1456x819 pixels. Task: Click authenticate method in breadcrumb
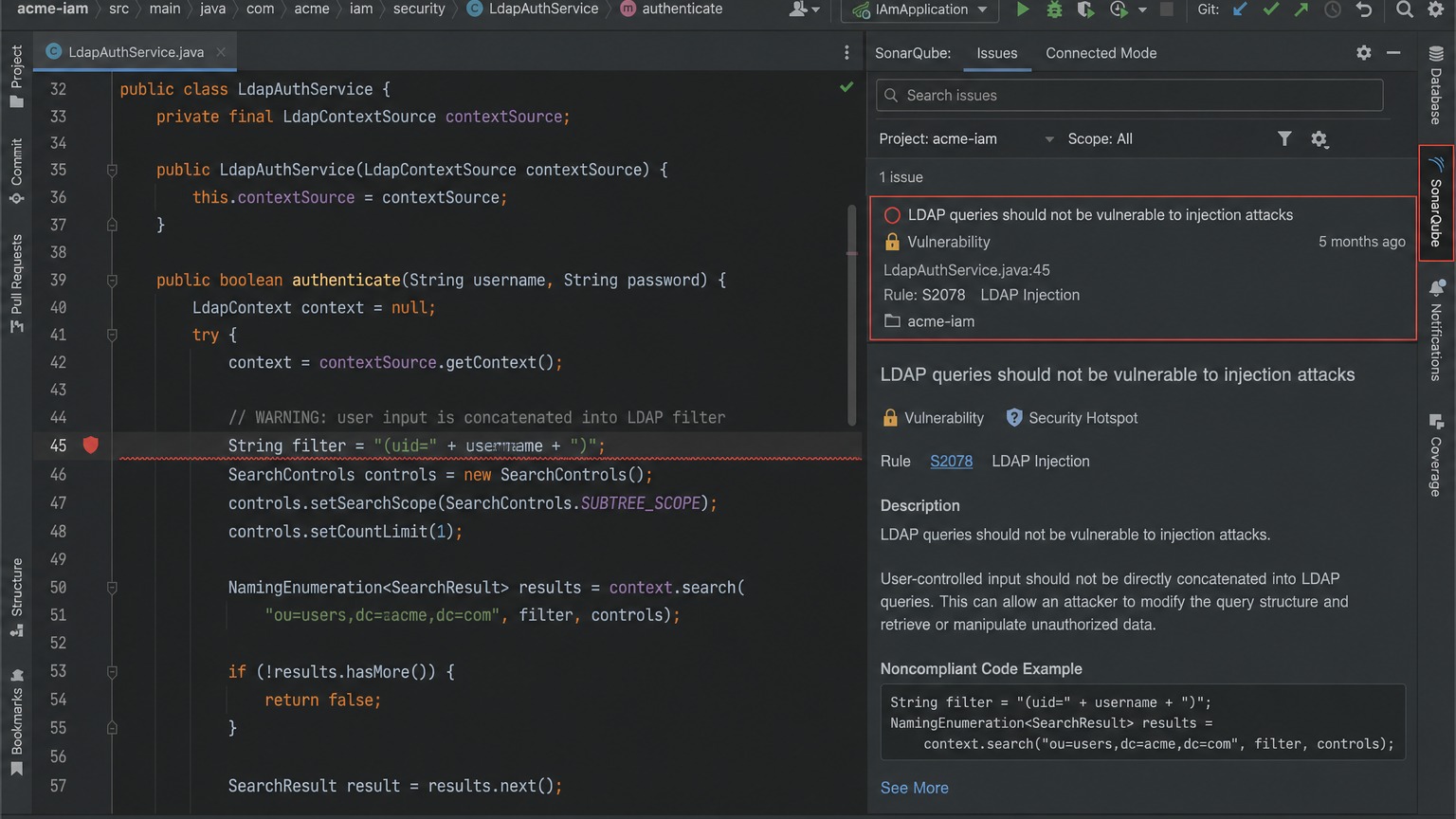pos(672,9)
